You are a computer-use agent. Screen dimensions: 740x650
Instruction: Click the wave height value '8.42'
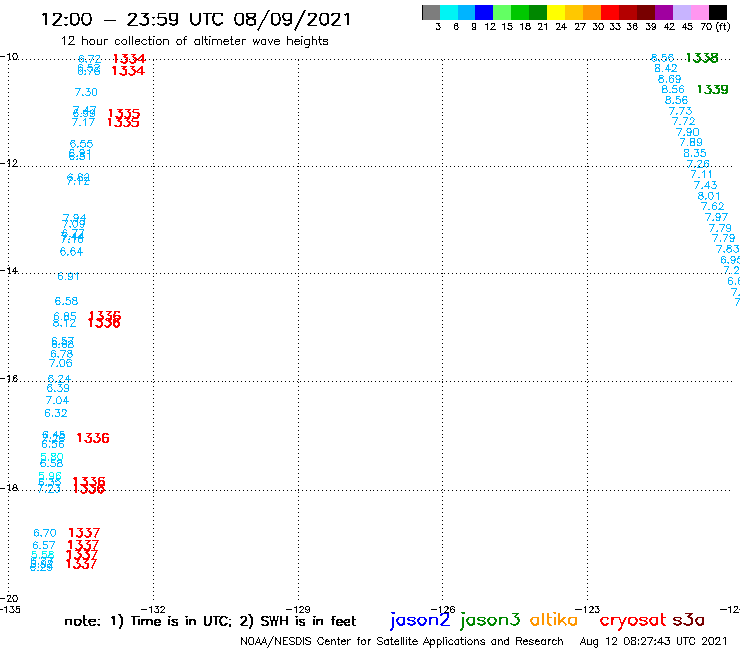coord(665,68)
